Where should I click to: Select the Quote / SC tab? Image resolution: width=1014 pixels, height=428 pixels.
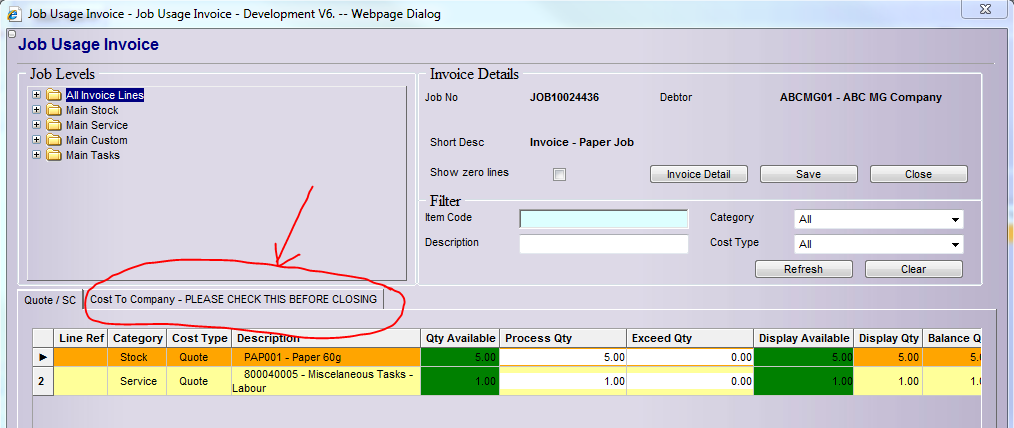(51, 300)
